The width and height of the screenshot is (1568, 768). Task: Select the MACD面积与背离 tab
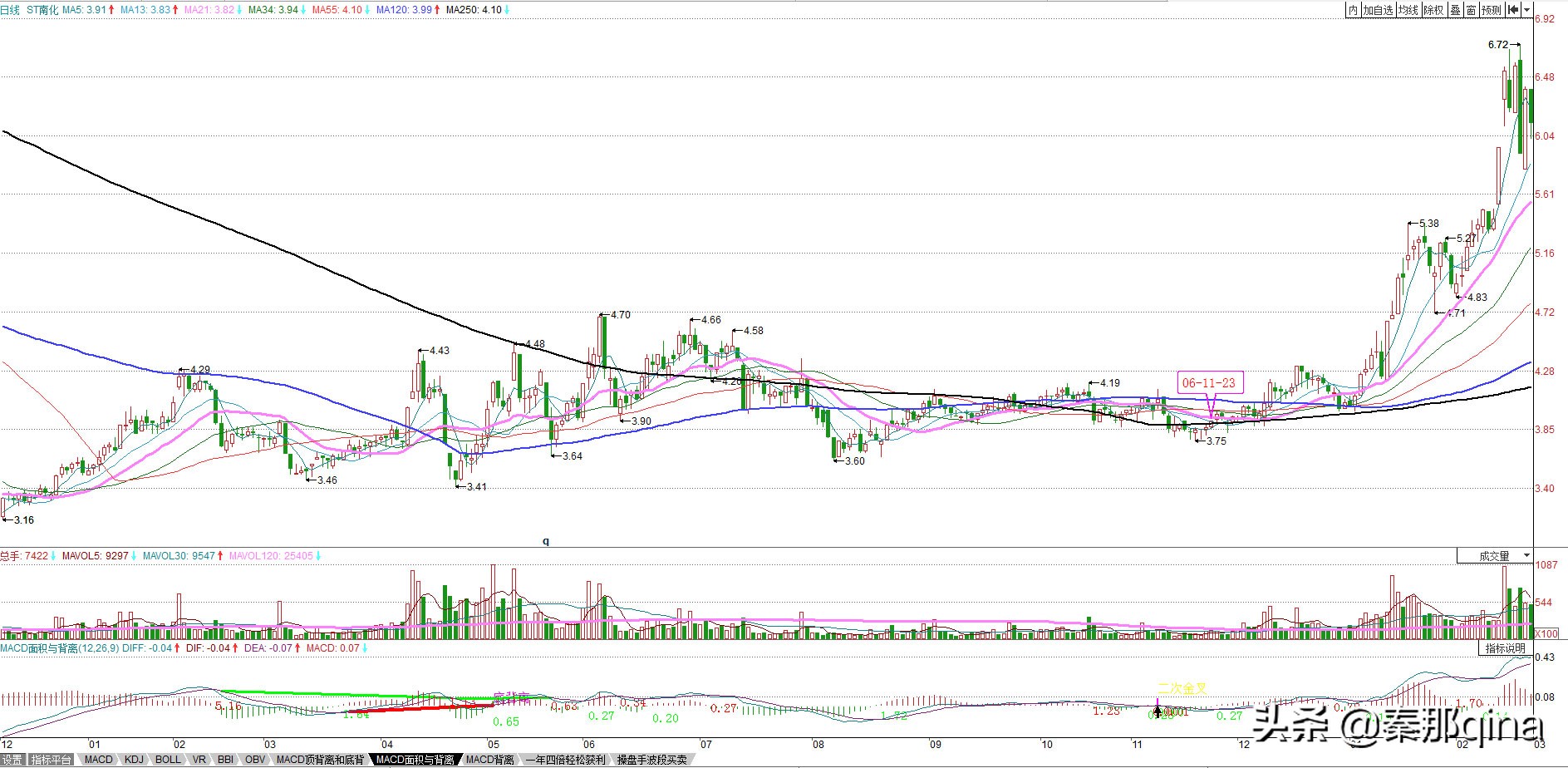tap(415, 760)
